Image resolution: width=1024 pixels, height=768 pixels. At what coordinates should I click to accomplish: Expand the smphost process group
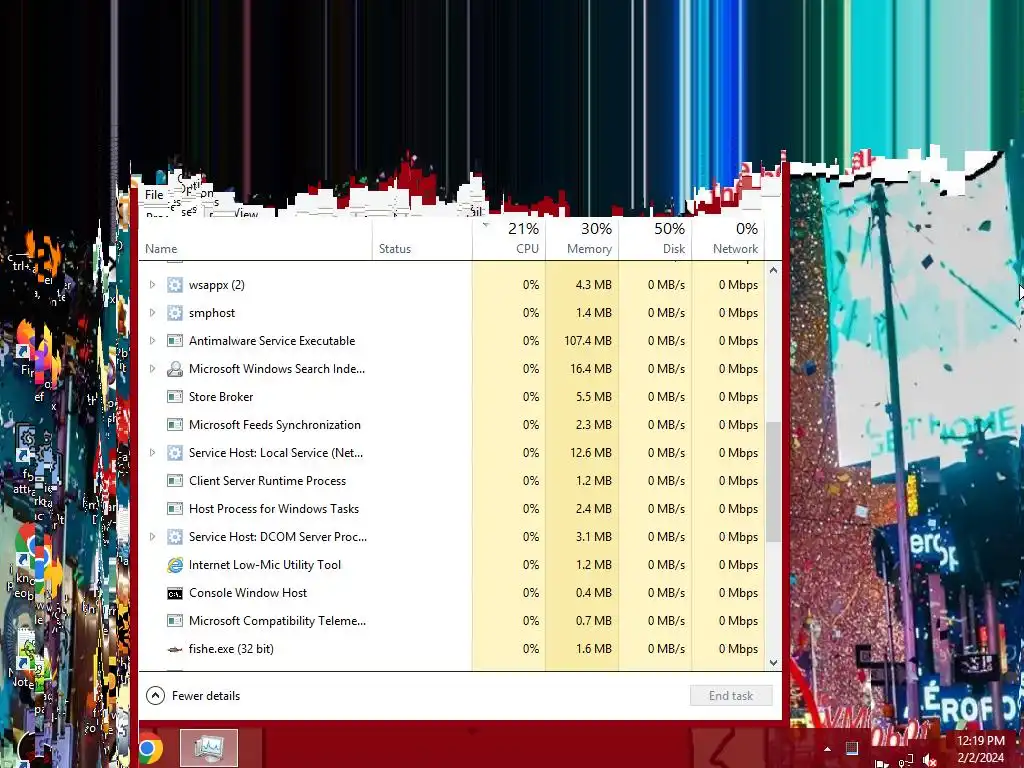152,313
